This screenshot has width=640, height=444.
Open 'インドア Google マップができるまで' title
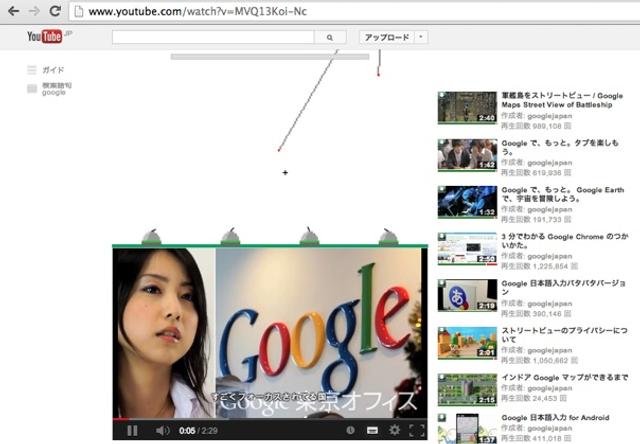564,377
